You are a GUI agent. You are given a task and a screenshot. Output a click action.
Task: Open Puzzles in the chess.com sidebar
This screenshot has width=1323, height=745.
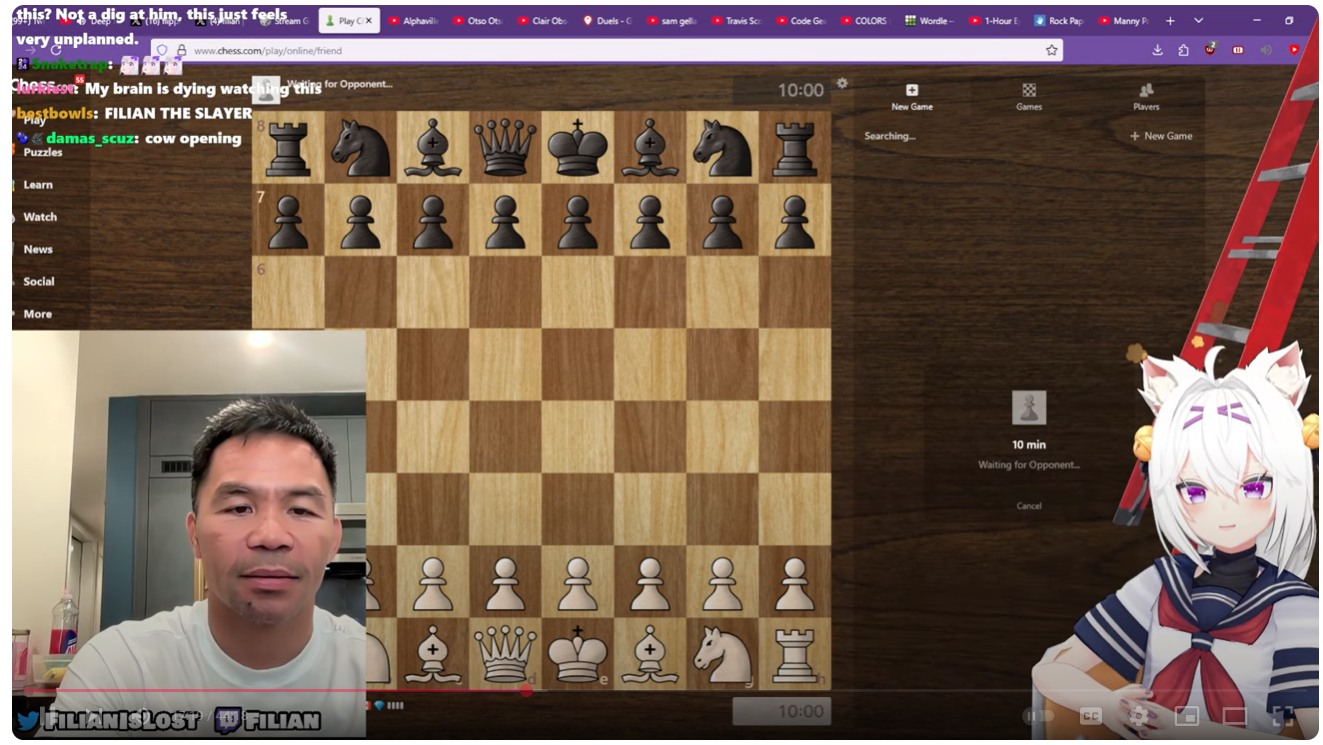tap(43, 152)
